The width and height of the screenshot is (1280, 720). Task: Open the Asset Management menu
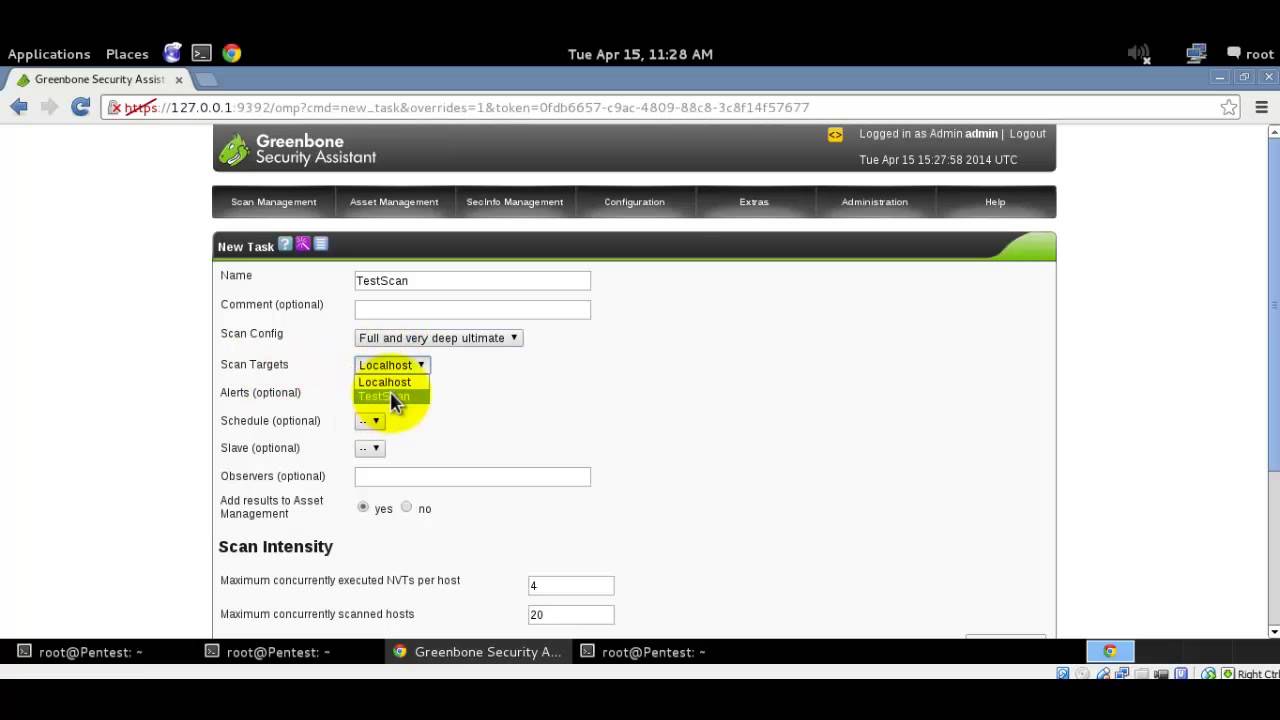(x=394, y=202)
